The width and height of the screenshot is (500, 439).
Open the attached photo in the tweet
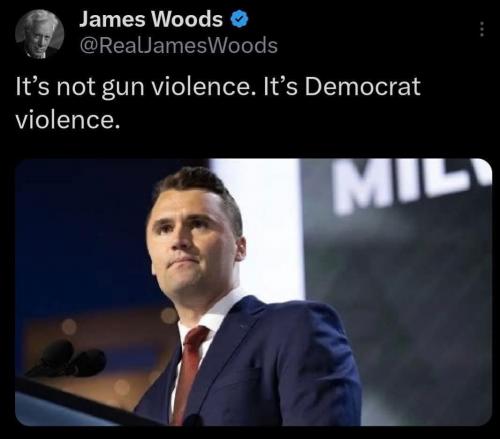pyautogui.click(x=253, y=292)
